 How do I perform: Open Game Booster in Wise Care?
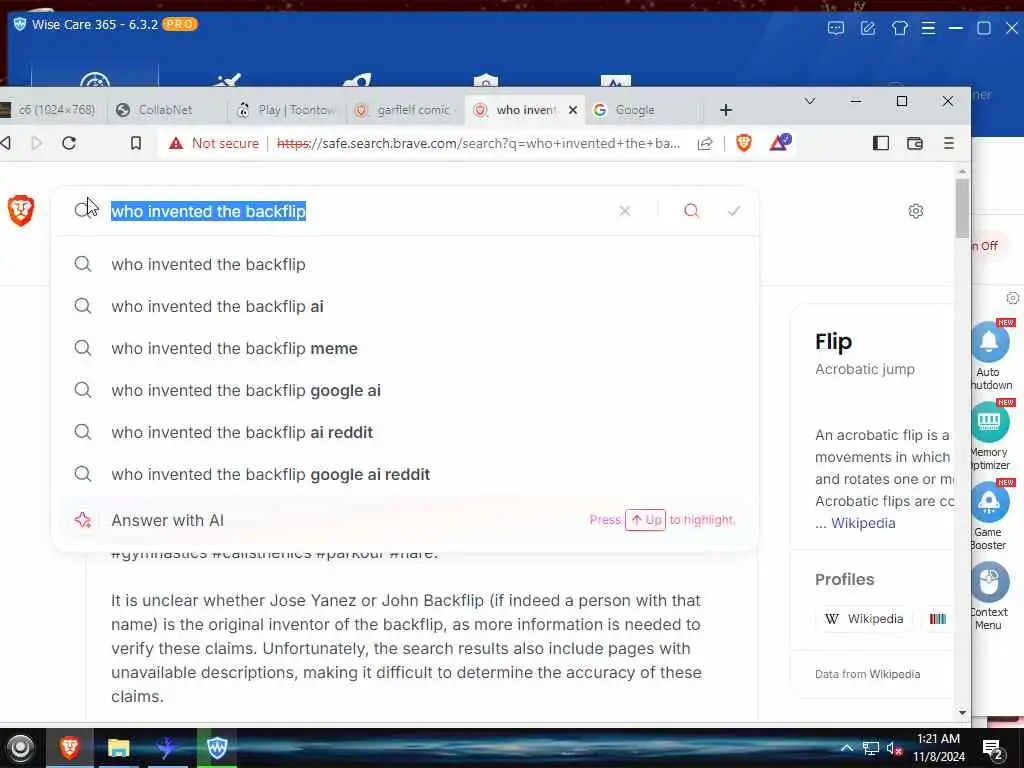coord(990,516)
